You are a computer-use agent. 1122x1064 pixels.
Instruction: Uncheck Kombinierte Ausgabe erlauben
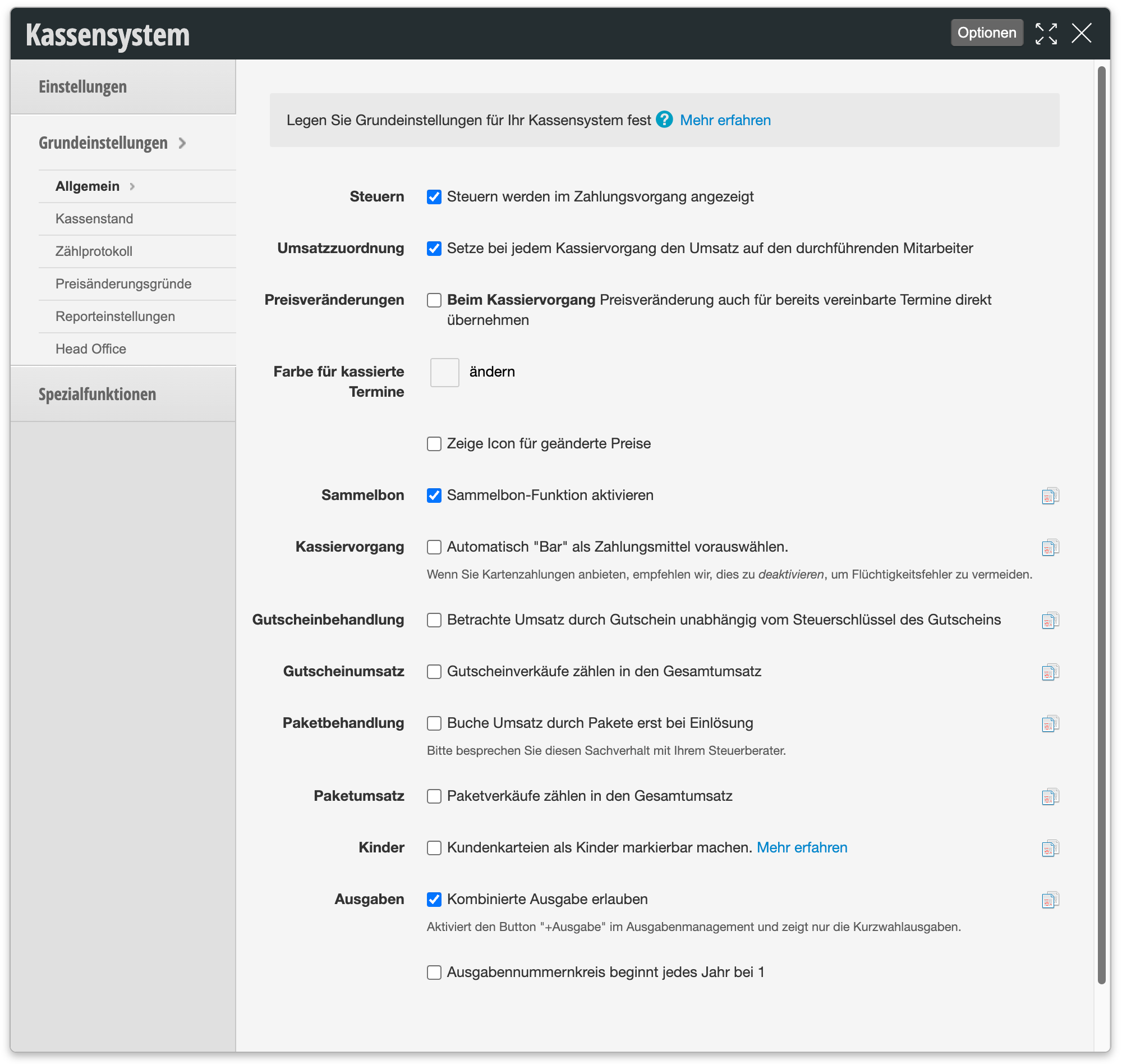(434, 900)
